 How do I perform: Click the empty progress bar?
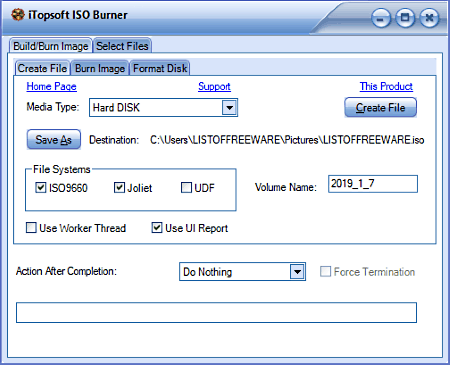(216, 313)
